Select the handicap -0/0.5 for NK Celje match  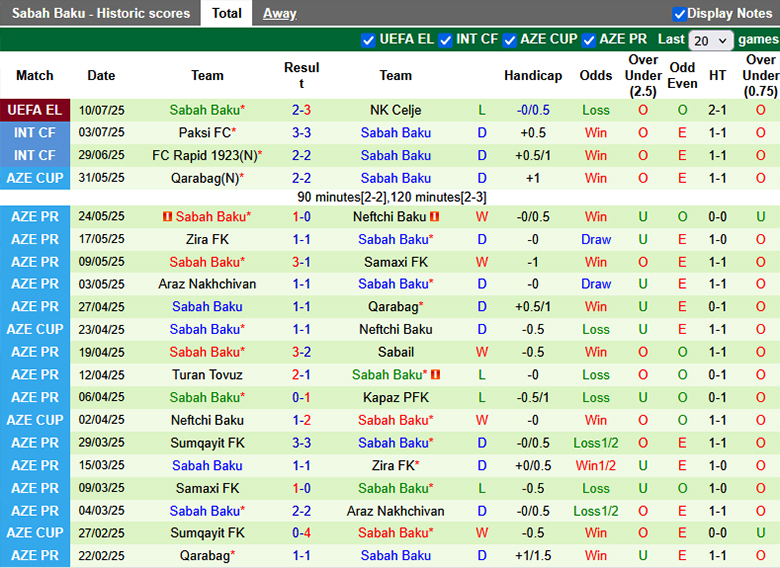point(533,110)
